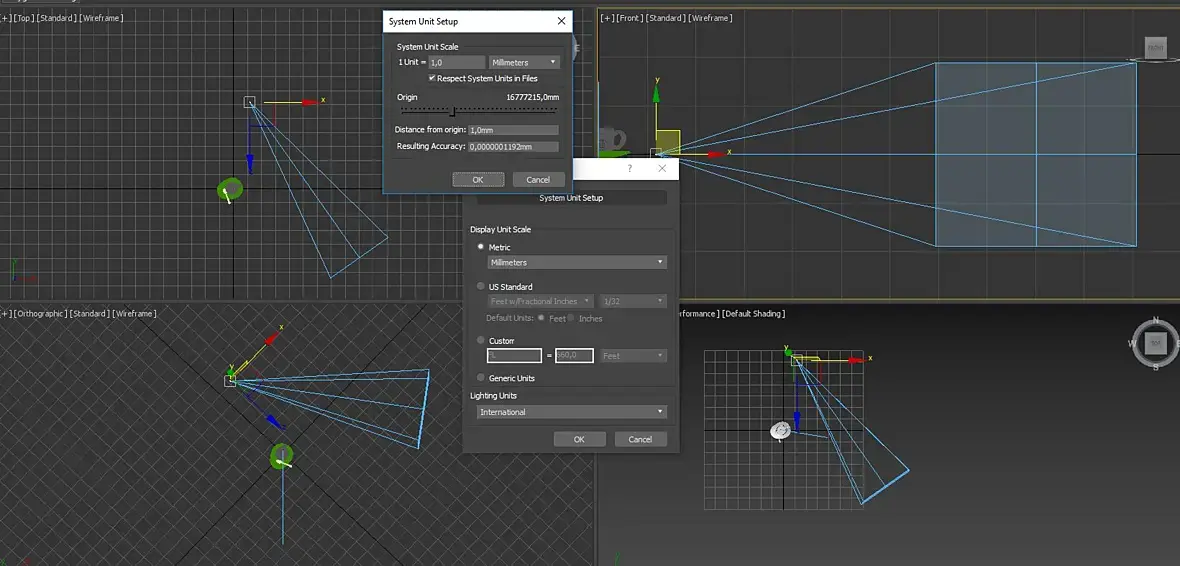The image size is (1180, 566).
Task: Select the Generic Units radio button
Action: click(481, 378)
